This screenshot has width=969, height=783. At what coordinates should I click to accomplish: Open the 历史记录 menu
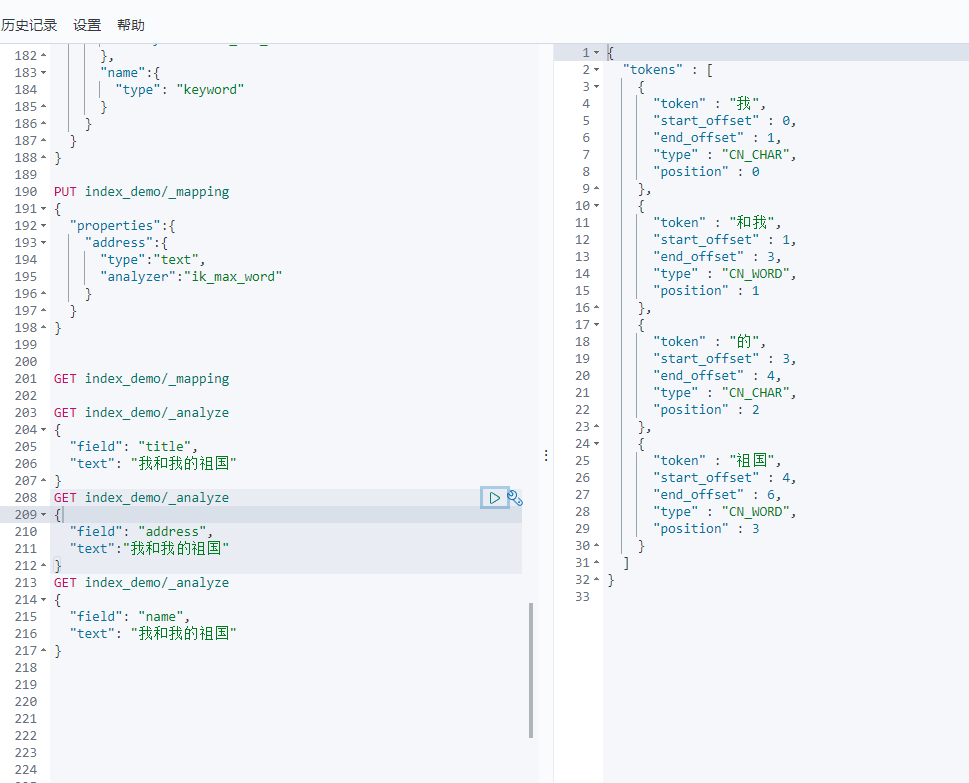[29, 25]
